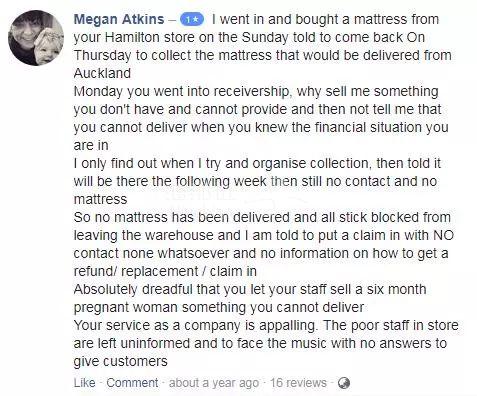Open Megan Atkins' profile picture
Image resolution: width=477 pixels, height=396 pixels.
tap(36, 38)
